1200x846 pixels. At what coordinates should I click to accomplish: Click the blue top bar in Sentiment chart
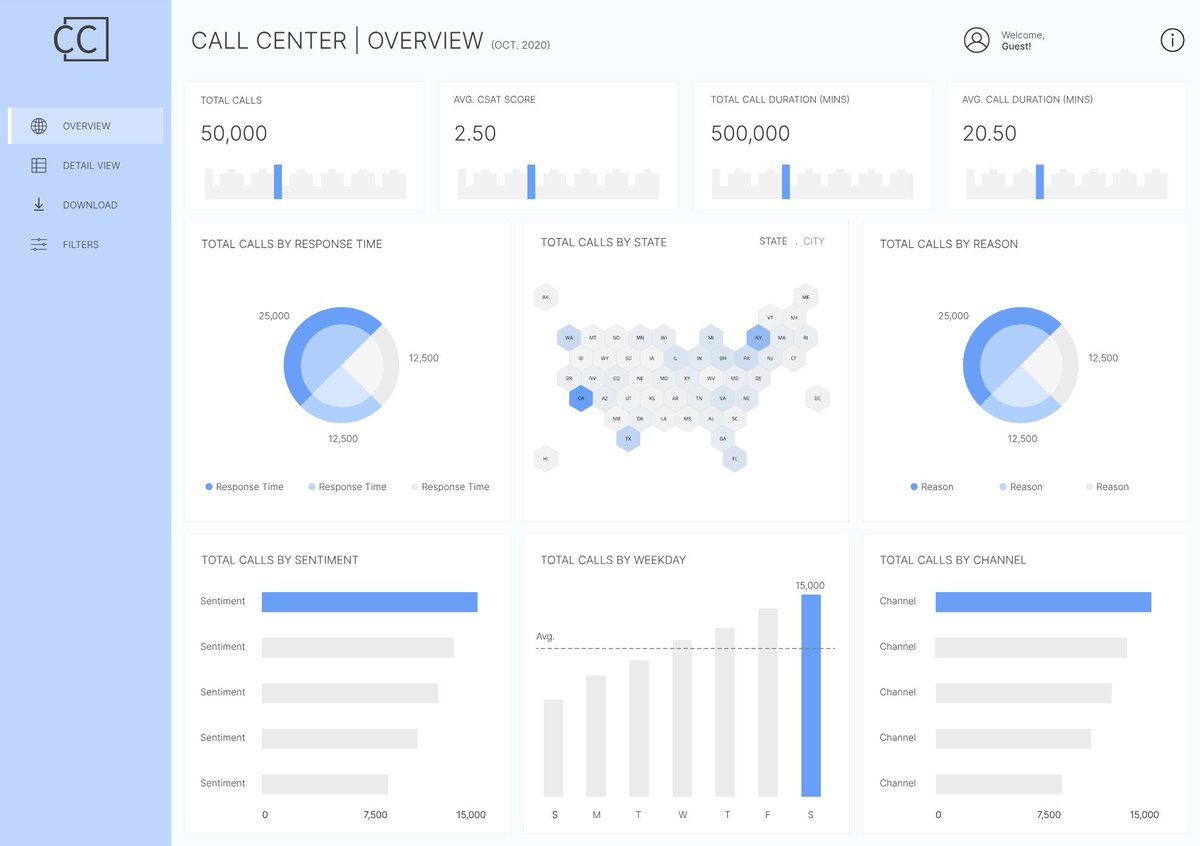[x=370, y=602]
